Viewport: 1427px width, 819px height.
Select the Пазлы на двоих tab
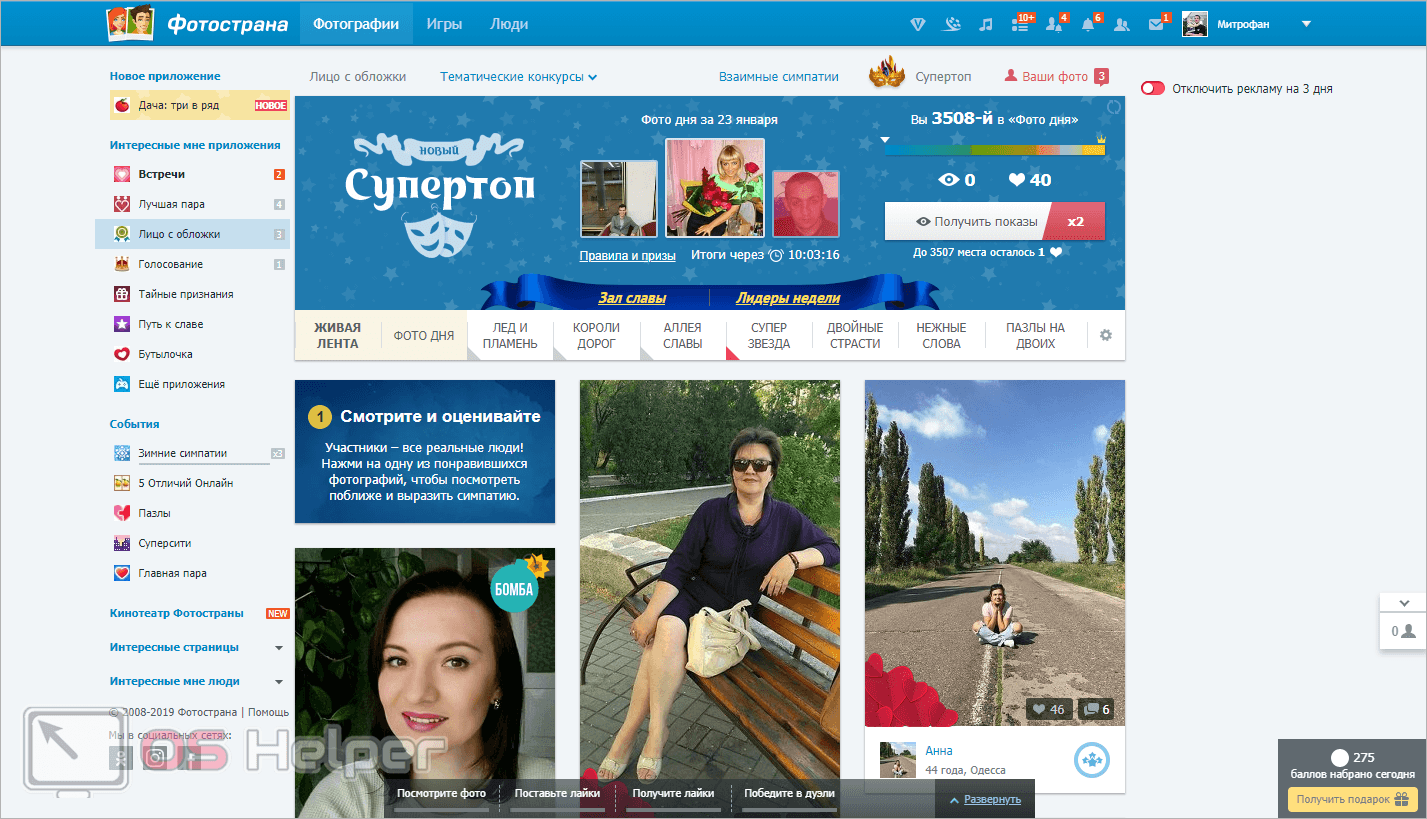pos(1035,335)
